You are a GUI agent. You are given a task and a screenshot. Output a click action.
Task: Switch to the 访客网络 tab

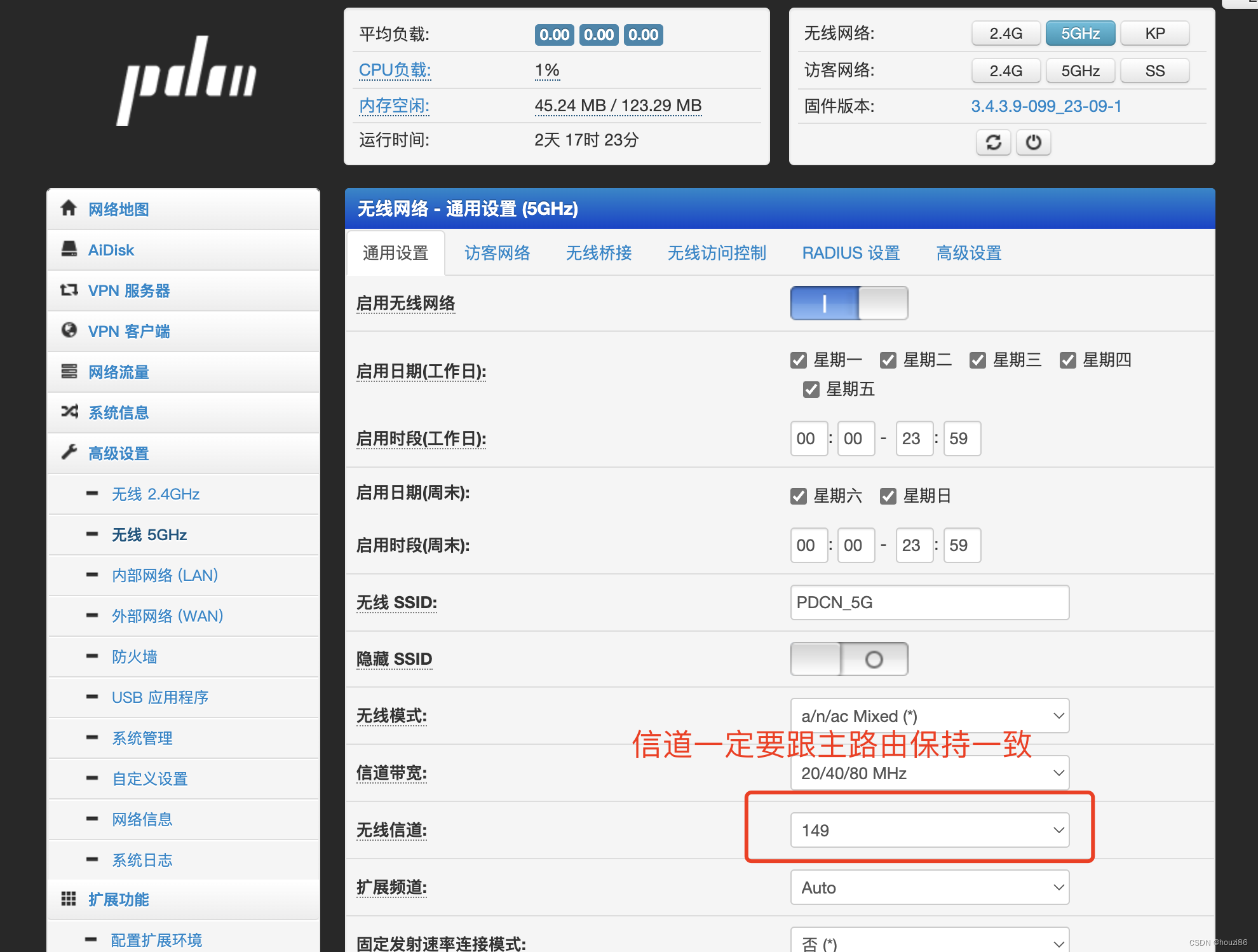497,253
